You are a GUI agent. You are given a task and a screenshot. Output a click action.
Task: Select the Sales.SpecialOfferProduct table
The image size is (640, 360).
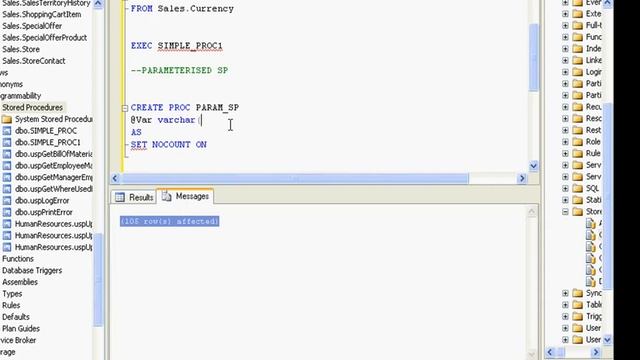pyautogui.click(x=44, y=38)
